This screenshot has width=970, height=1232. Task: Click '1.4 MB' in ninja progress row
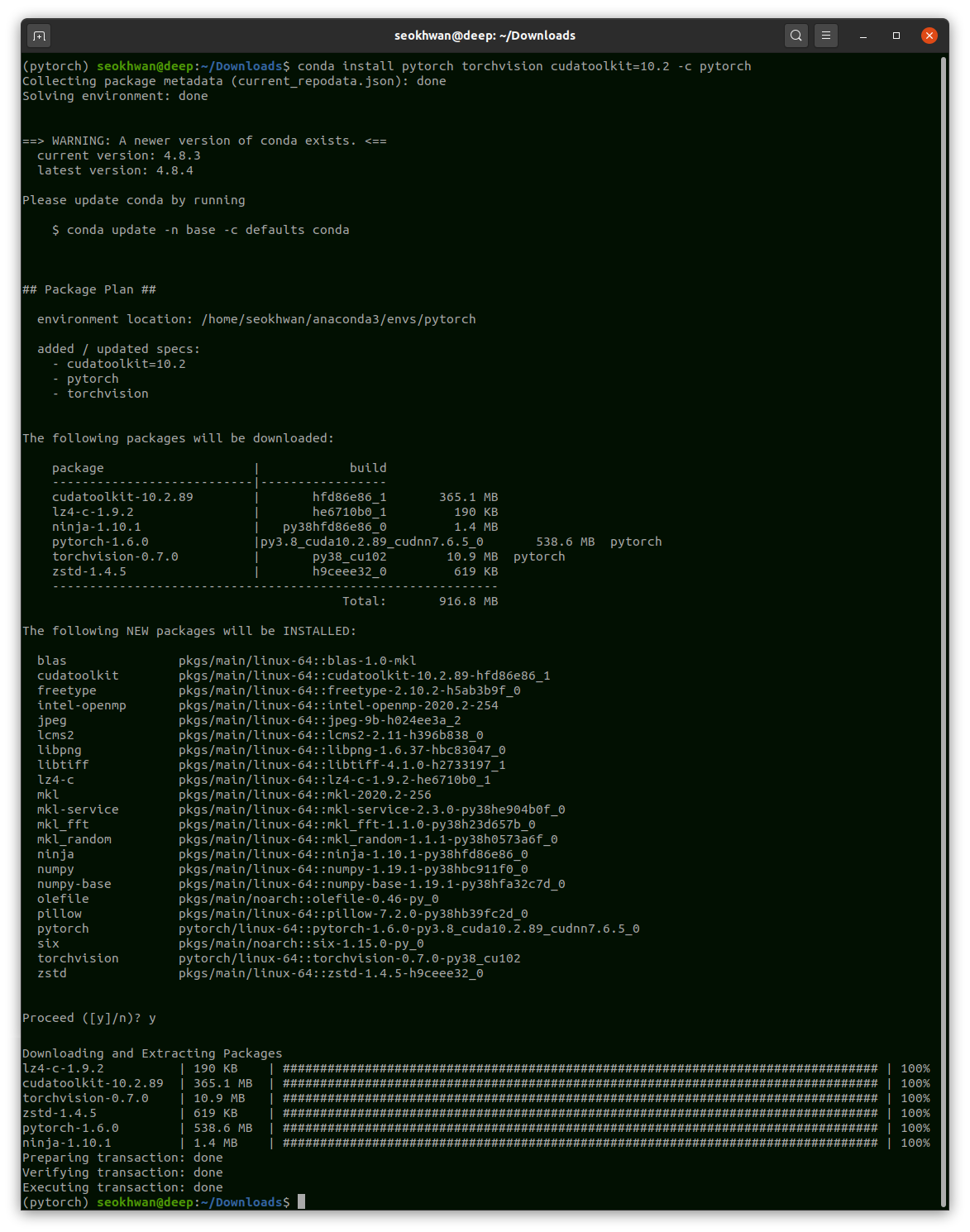216,1143
